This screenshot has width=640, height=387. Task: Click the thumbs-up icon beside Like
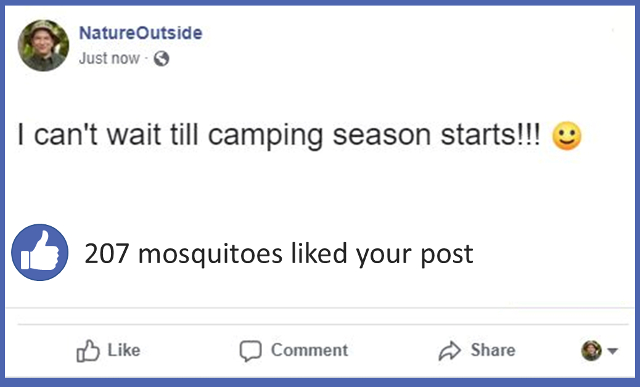(x=88, y=351)
